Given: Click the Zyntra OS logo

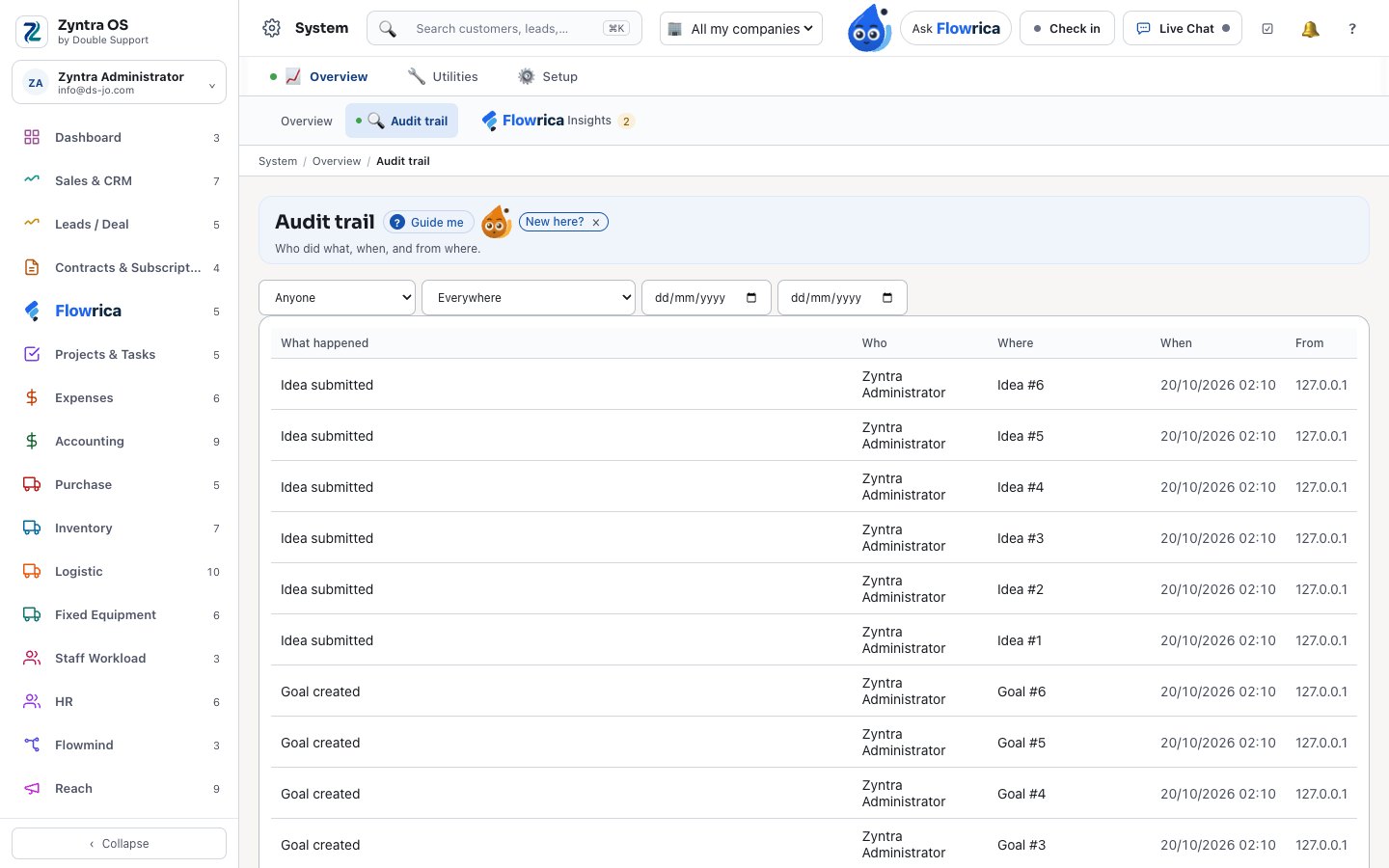Looking at the screenshot, I should click(x=32, y=32).
